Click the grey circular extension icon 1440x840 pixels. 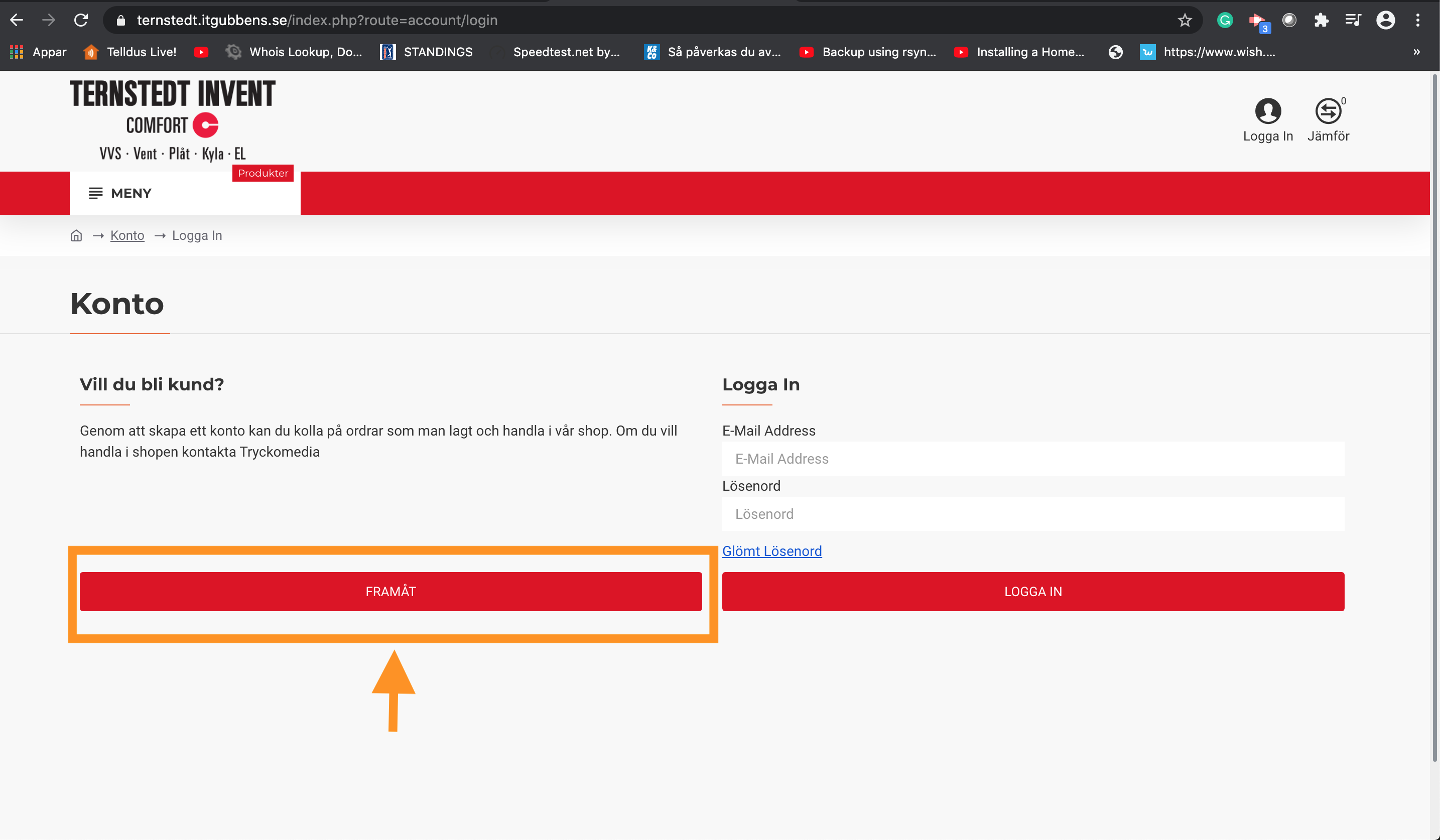click(1289, 21)
